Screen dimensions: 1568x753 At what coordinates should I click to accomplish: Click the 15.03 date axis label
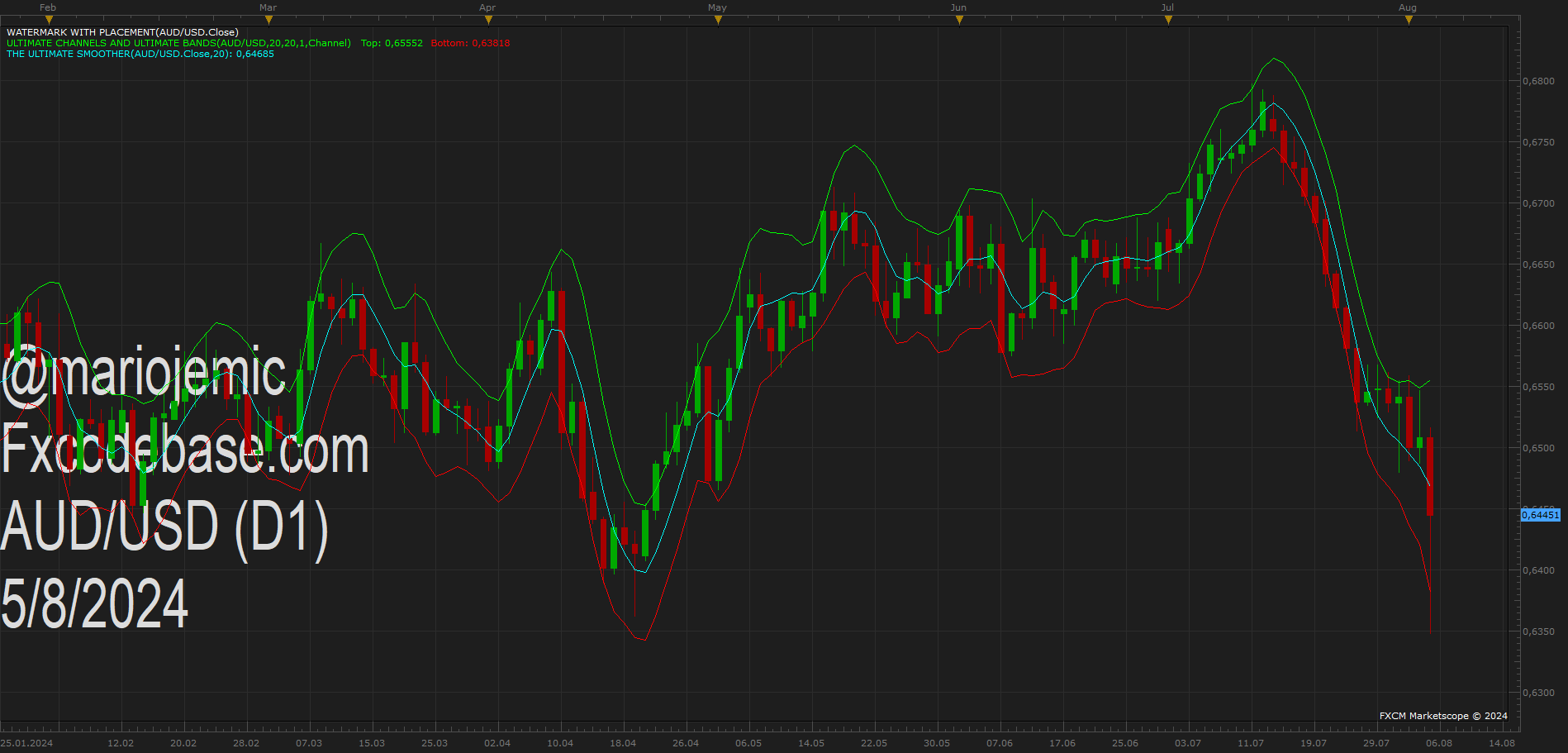point(372,743)
